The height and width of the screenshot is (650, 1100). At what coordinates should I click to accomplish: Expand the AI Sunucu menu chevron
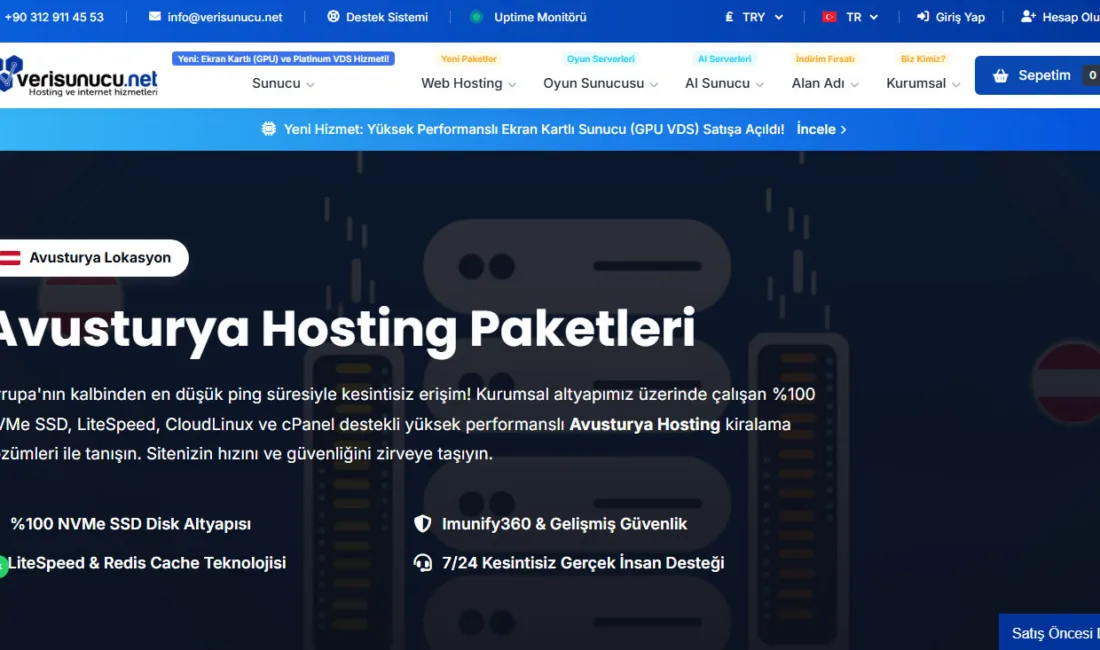coord(760,84)
